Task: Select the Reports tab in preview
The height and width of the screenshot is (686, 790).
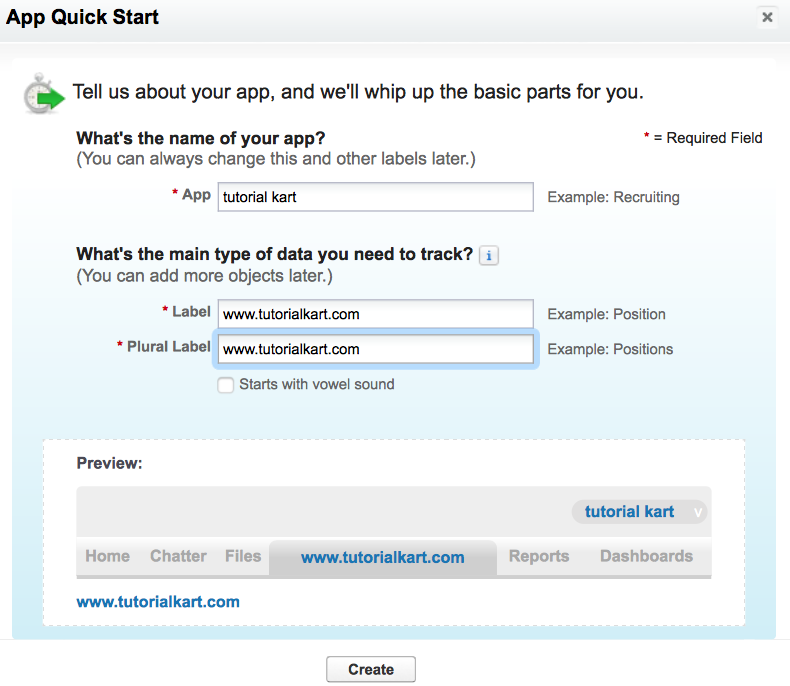Action: 539,556
